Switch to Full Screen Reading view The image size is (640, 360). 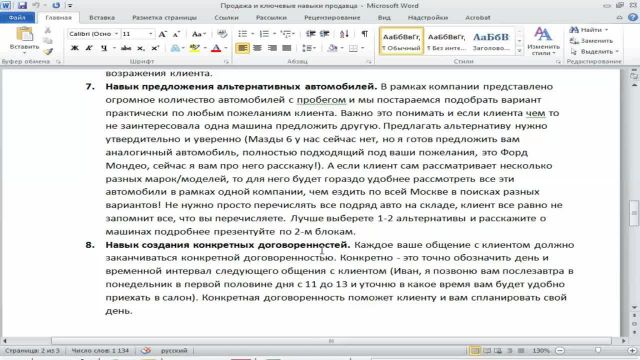pyautogui.click(x=487, y=351)
